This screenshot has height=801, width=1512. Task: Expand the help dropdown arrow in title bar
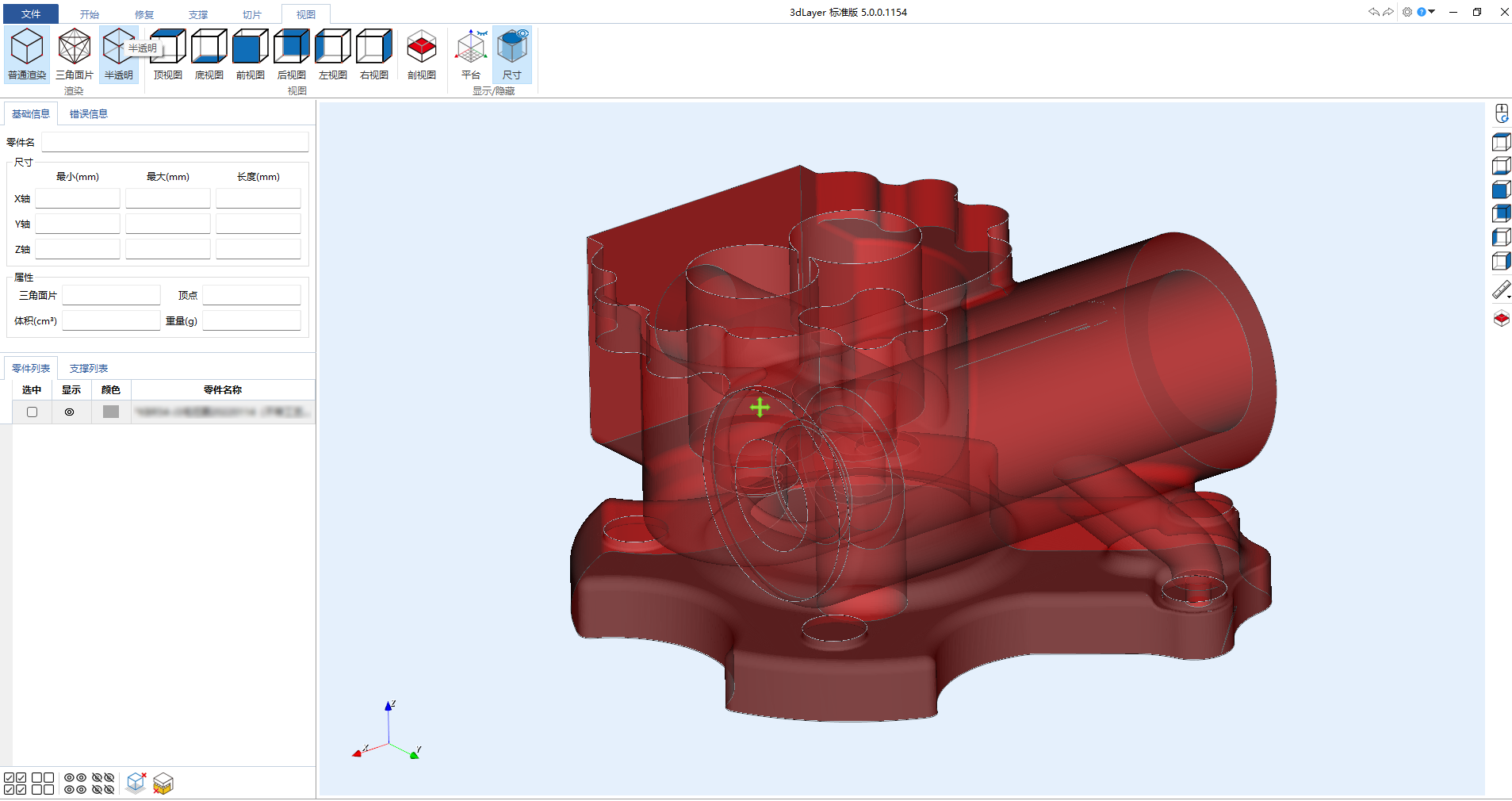click(1432, 12)
